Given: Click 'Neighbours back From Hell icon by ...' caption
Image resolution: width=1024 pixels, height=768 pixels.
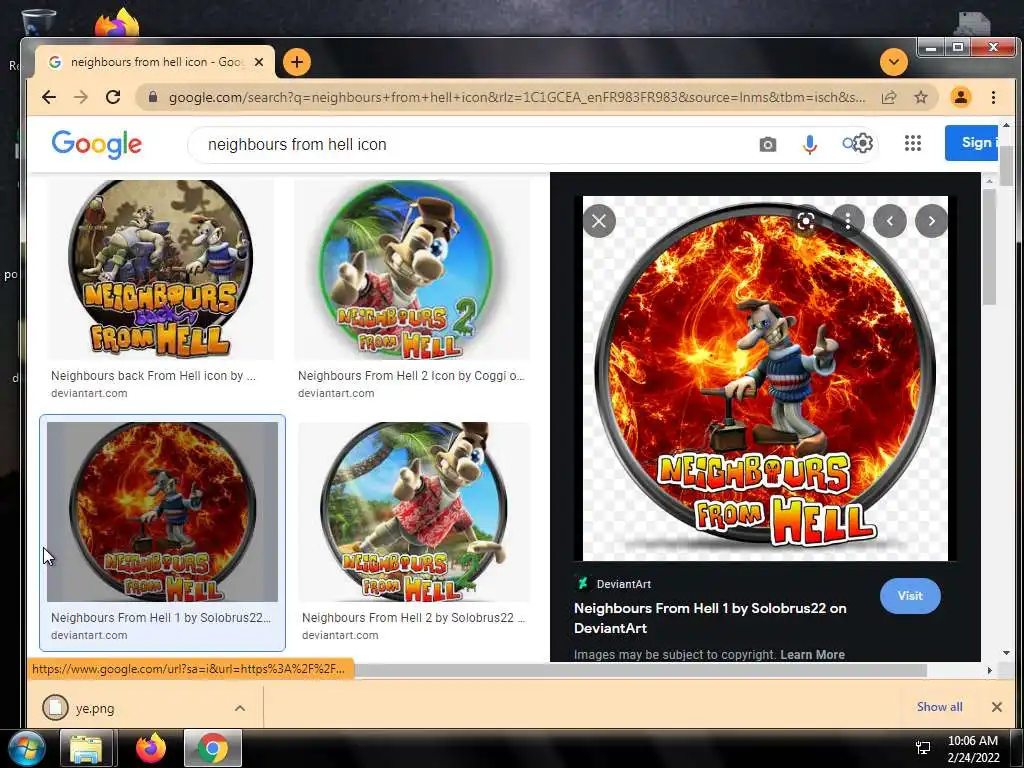Looking at the screenshot, I should [153, 376].
